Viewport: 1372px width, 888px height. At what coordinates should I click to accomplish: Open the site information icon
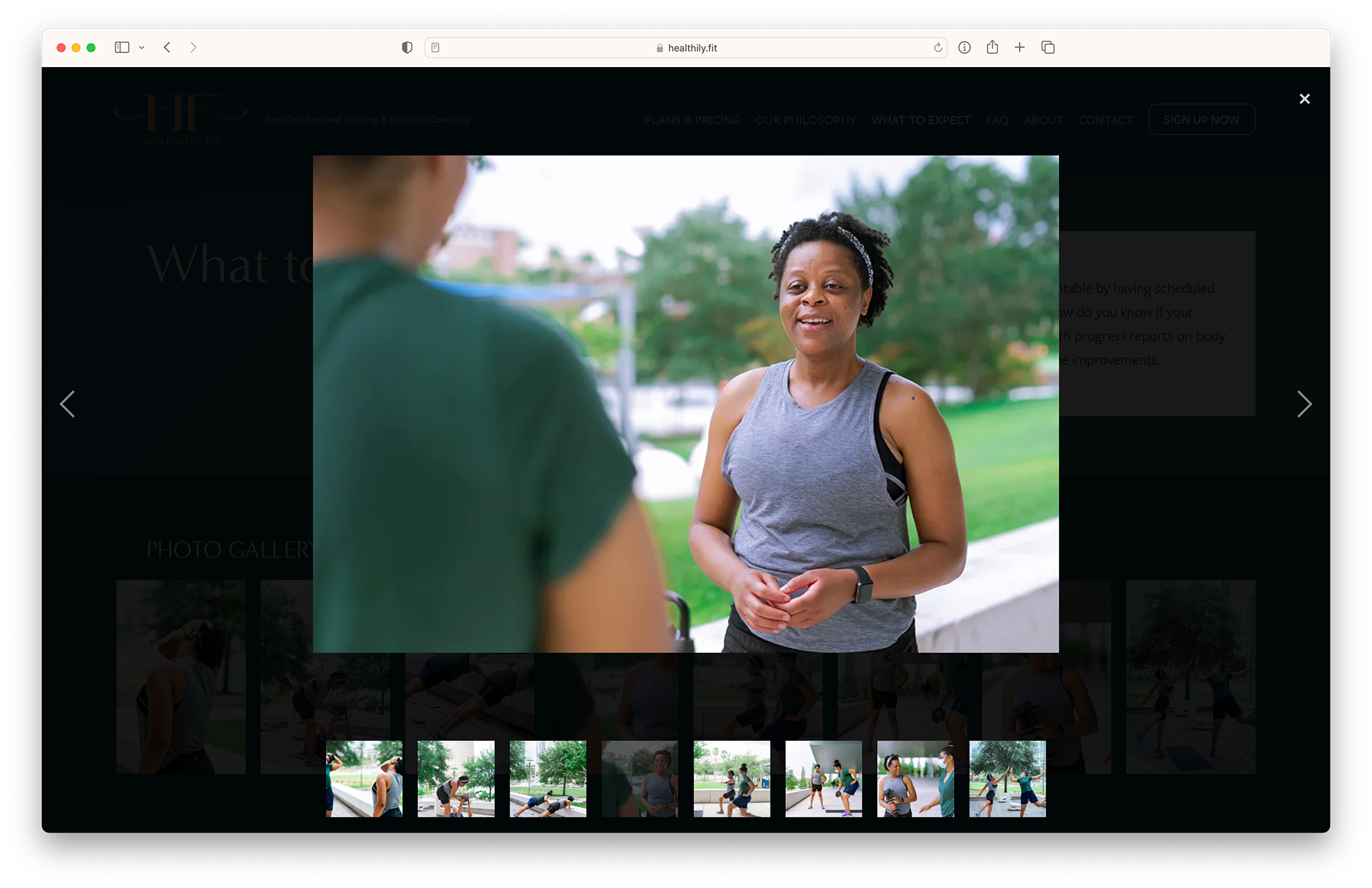click(x=965, y=48)
